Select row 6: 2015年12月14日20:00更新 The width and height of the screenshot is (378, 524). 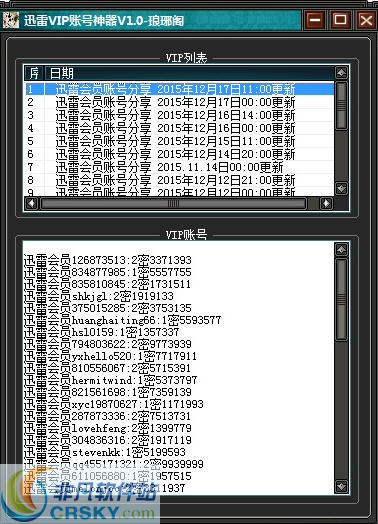tap(180, 154)
